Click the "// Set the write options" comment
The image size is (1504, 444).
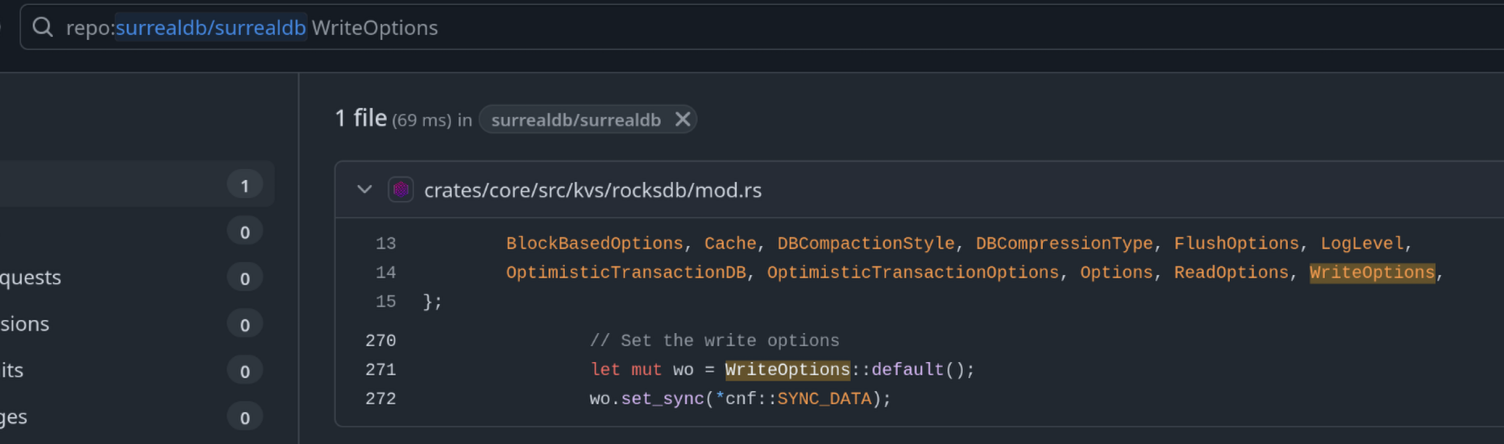coord(715,341)
